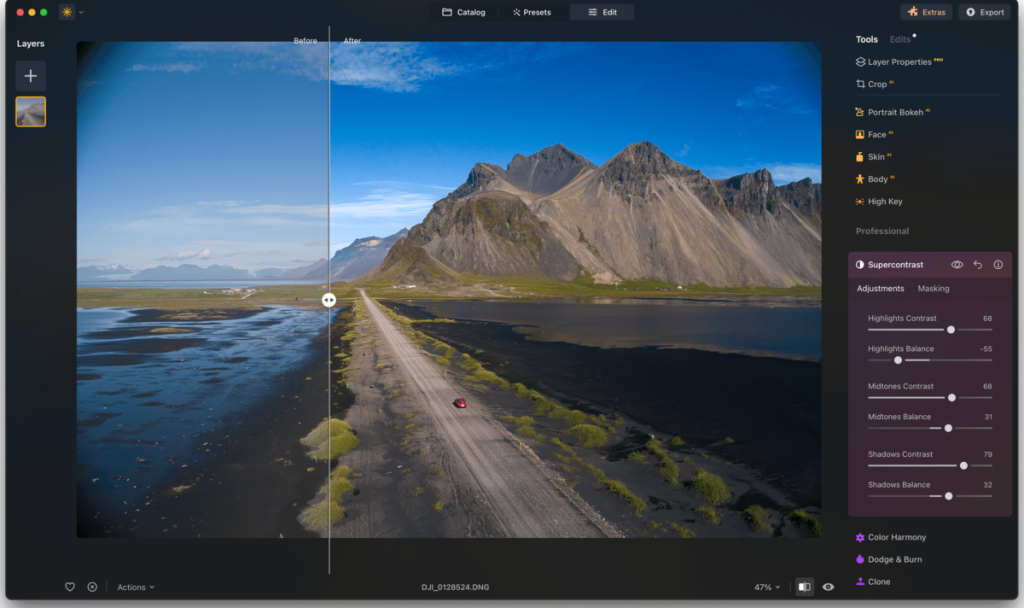Click the Luminar sun logo icon

point(67,12)
